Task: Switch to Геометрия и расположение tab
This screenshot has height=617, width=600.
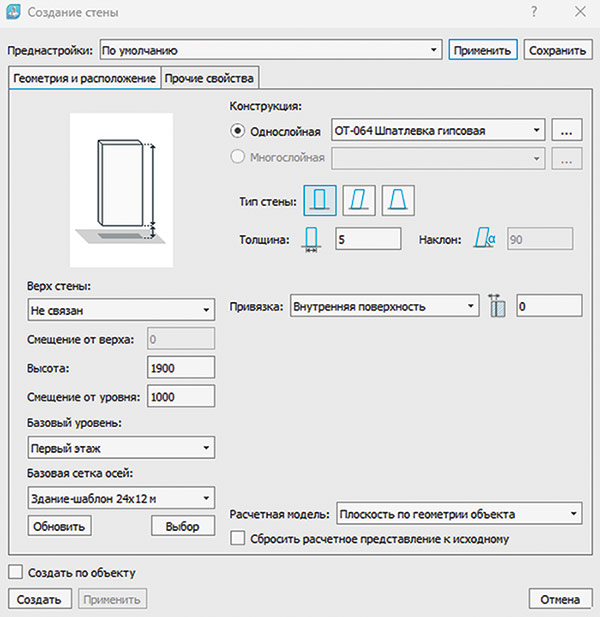Action: click(84, 78)
